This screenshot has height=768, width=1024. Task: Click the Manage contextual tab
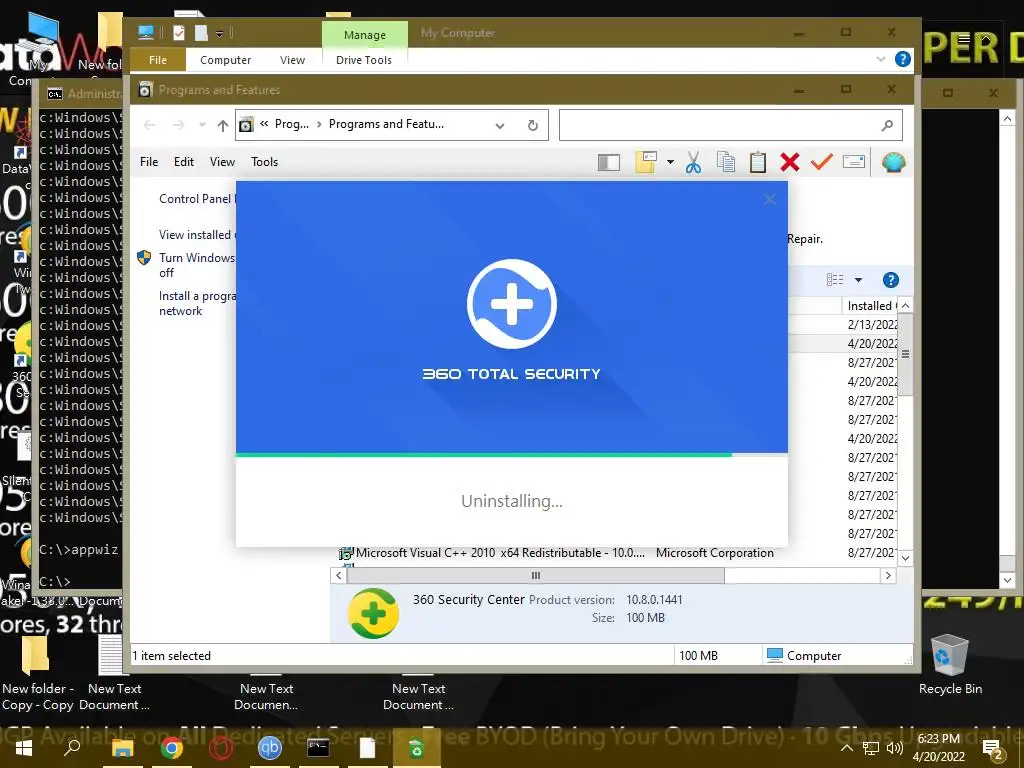364,35
